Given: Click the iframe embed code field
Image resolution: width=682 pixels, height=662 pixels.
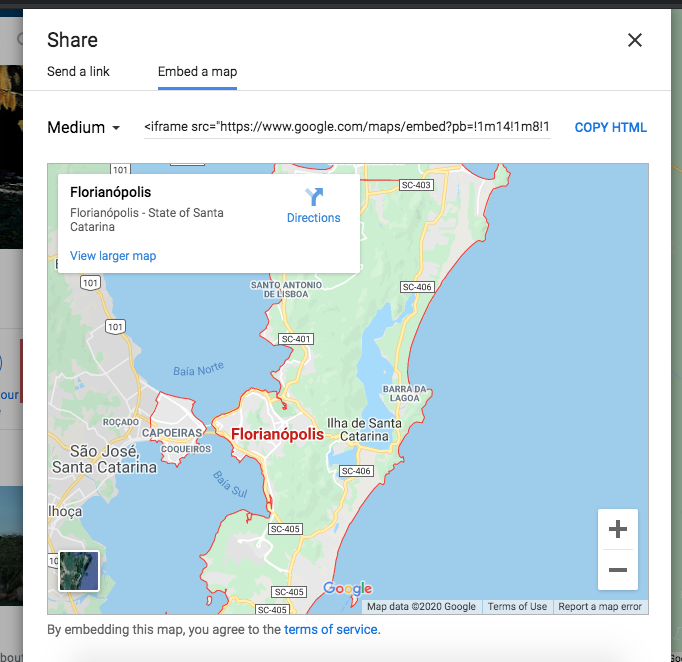Looking at the screenshot, I should click(347, 127).
